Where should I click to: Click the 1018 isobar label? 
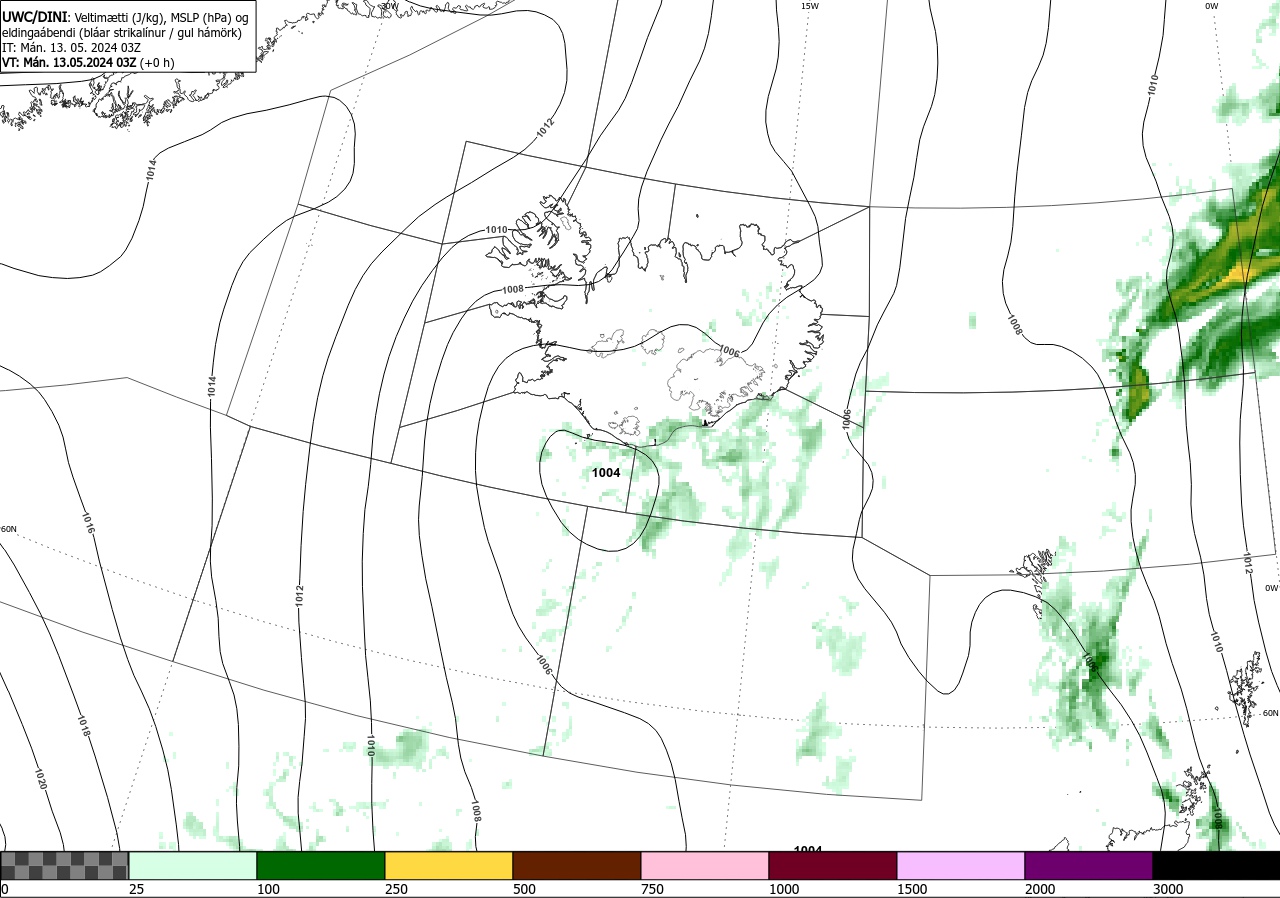(x=84, y=727)
